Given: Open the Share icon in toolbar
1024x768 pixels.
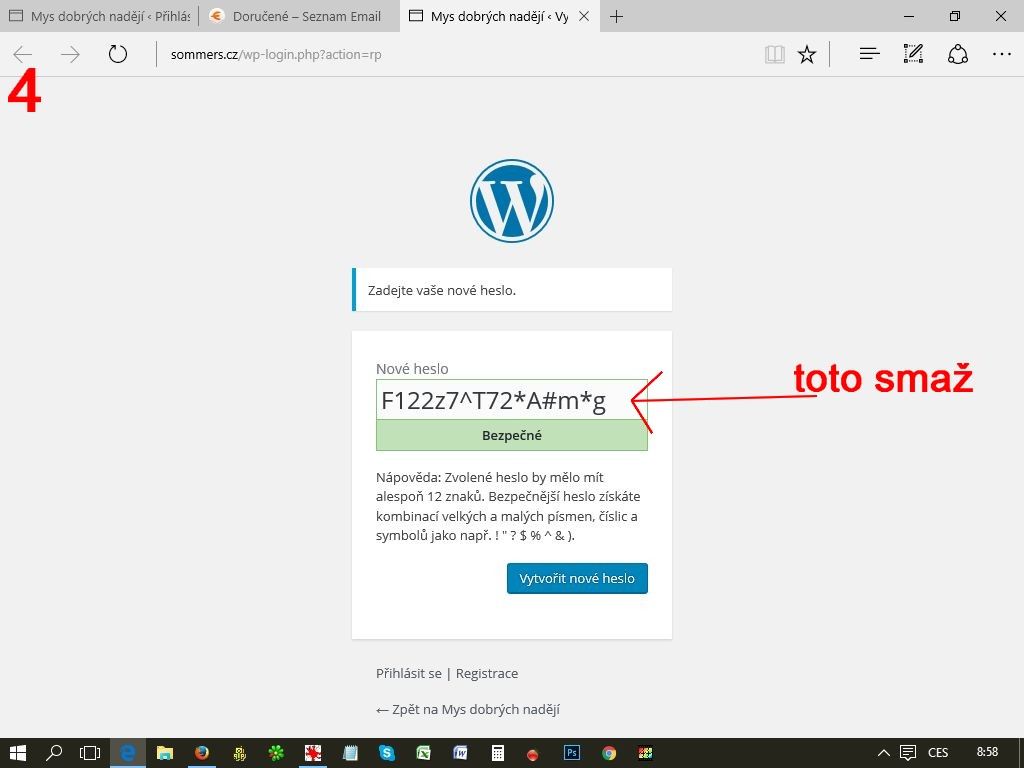Looking at the screenshot, I should (x=957, y=54).
